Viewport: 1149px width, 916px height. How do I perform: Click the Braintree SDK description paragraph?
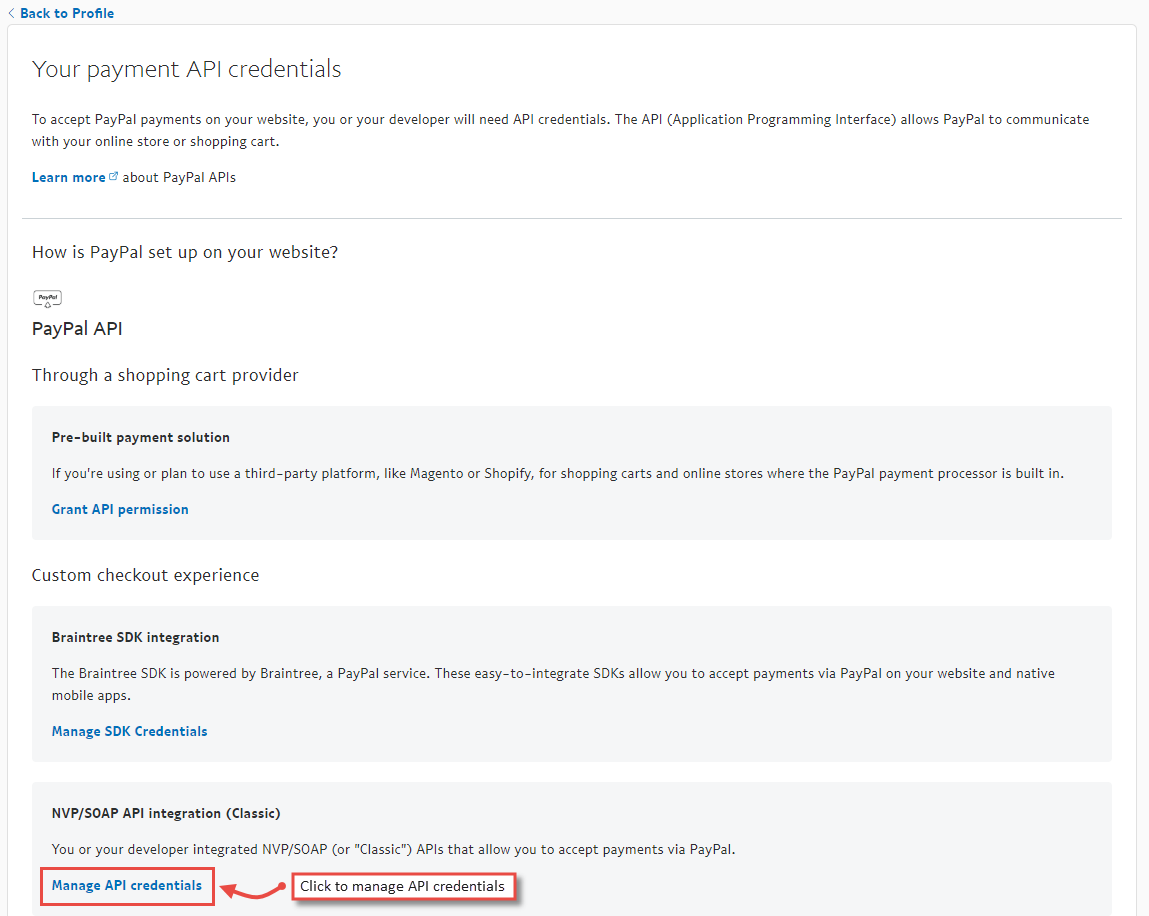coord(553,684)
